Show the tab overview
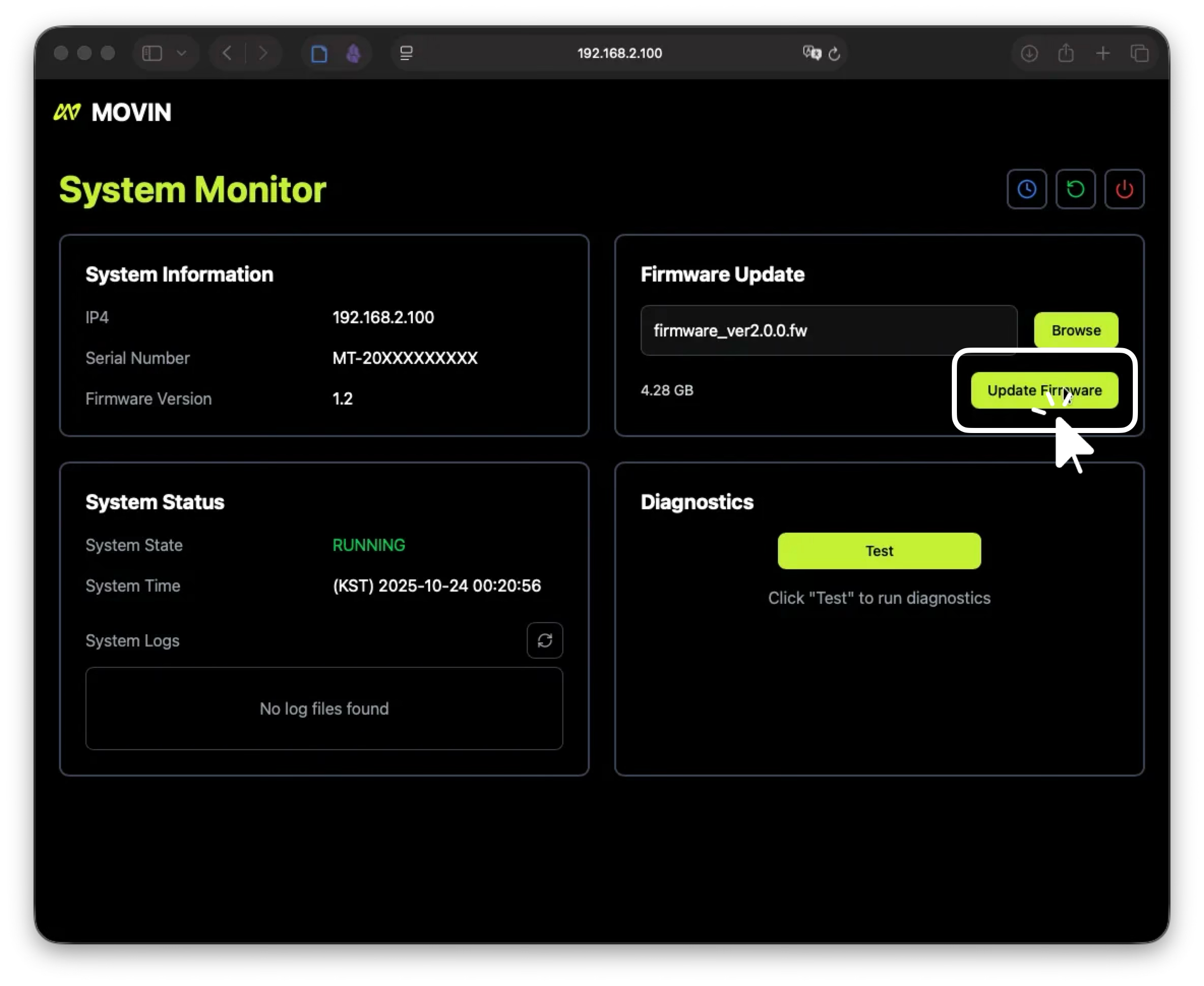 click(x=1140, y=53)
